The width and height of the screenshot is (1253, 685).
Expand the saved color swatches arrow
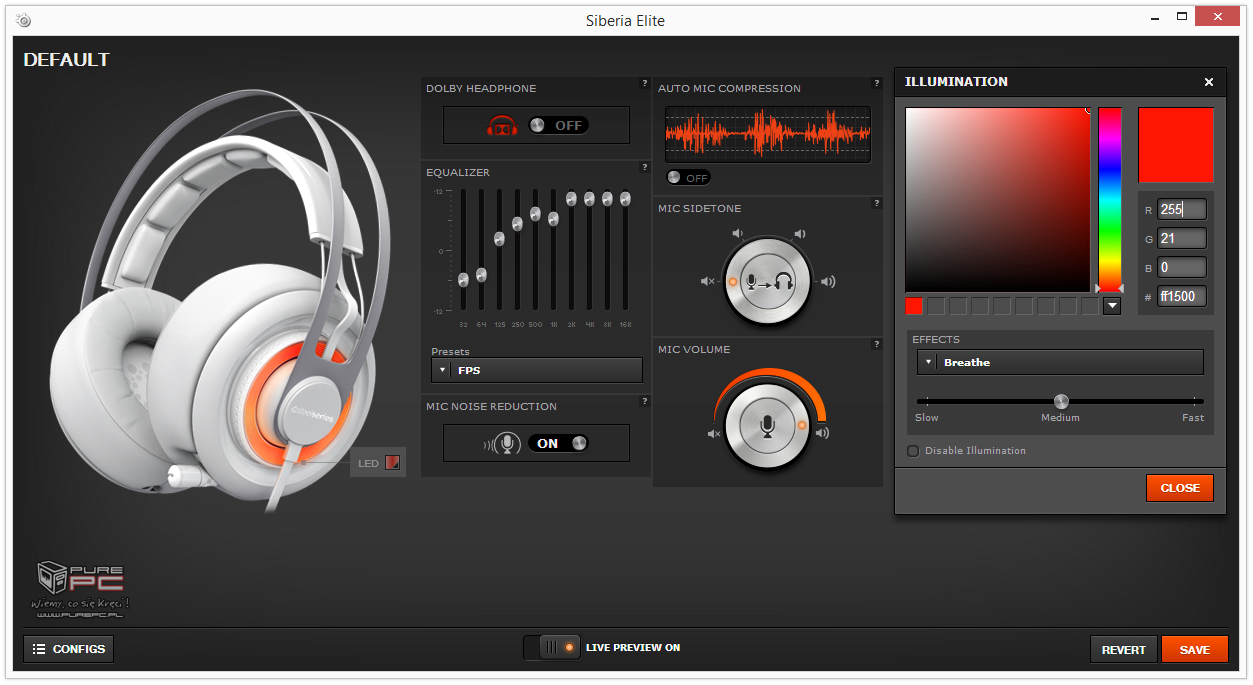(x=1112, y=306)
